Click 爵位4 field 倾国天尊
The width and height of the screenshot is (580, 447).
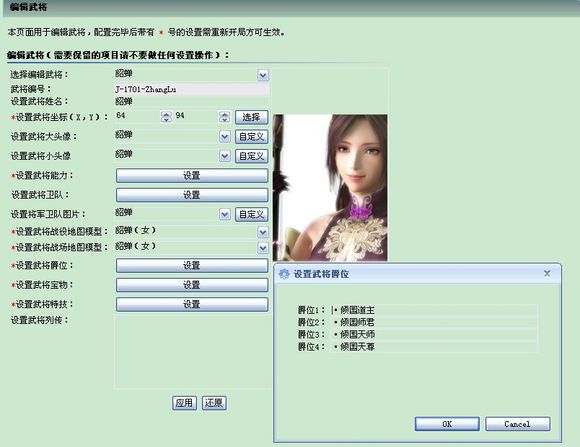[434, 346]
